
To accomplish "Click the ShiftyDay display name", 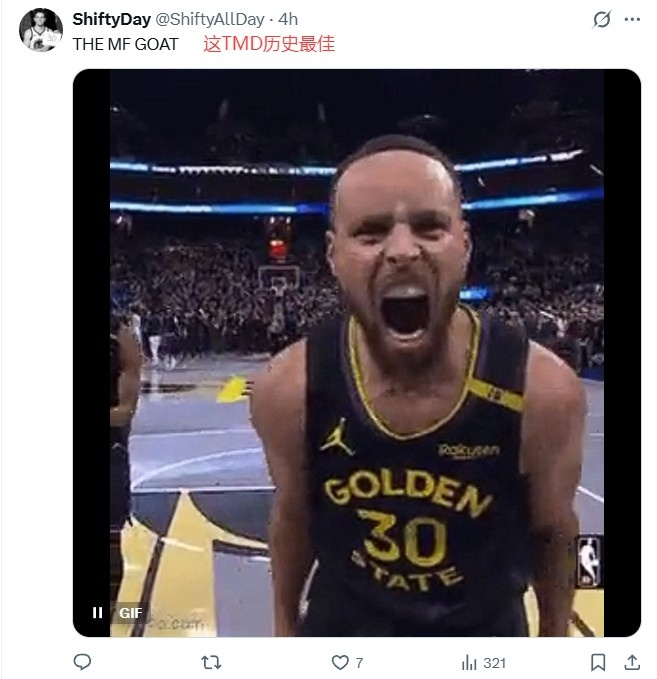I will (112, 20).
